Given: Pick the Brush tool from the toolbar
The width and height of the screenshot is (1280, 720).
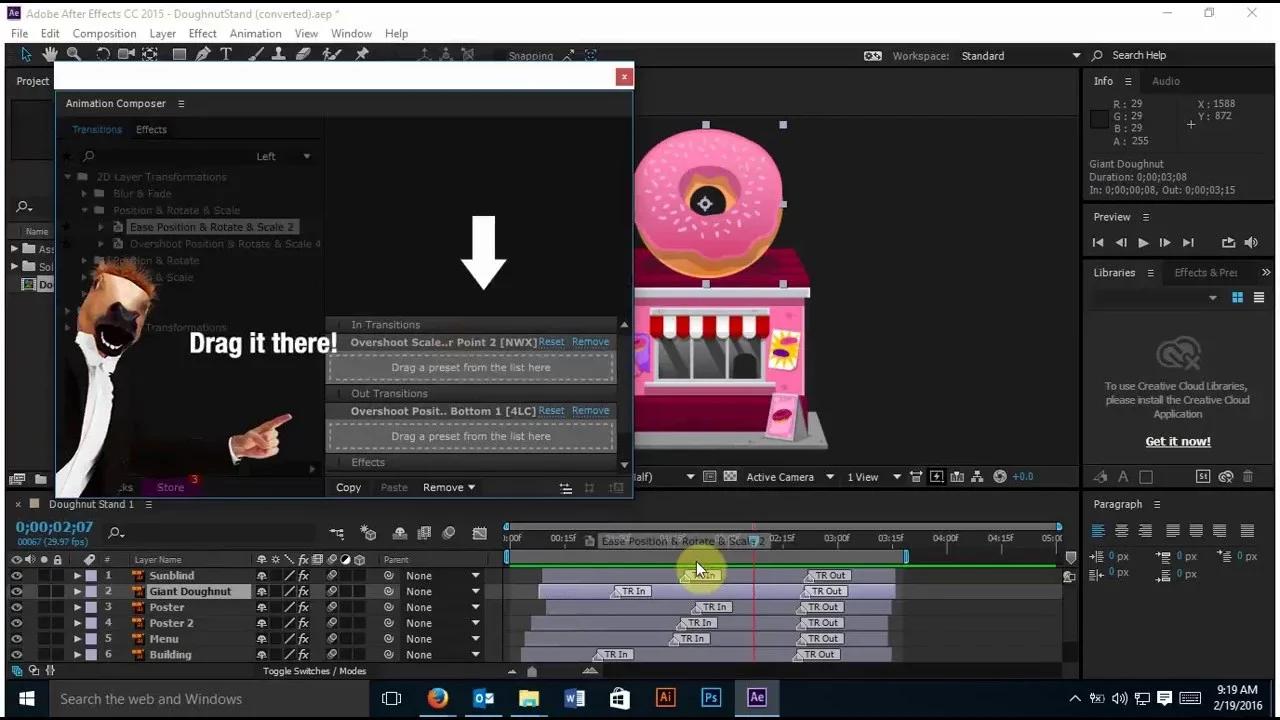Looking at the screenshot, I should click(252, 54).
